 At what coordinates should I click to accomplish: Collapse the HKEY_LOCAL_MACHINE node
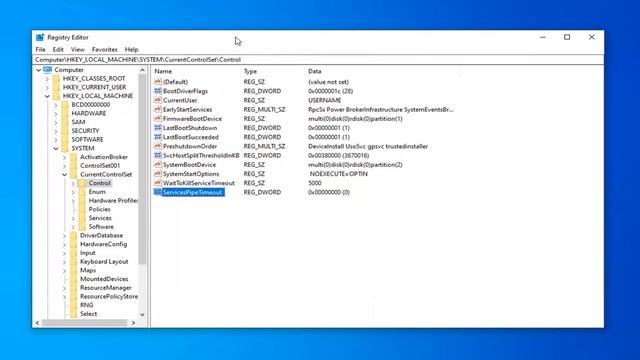tap(47, 96)
